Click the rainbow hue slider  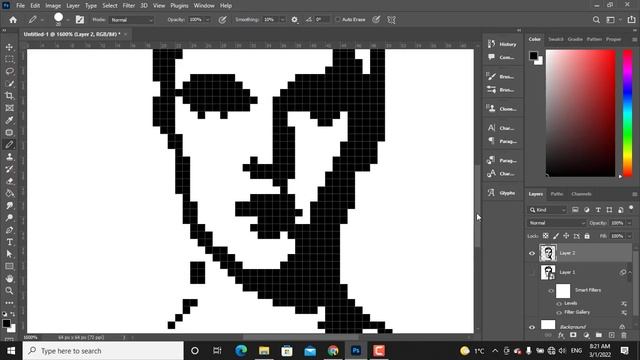click(628, 113)
